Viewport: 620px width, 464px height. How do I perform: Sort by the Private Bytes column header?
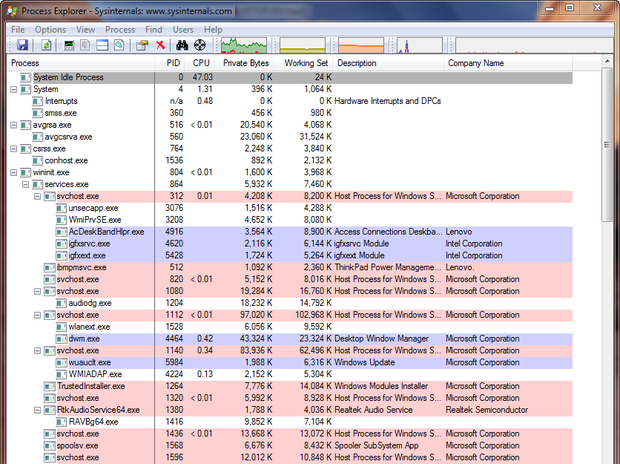[245, 63]
